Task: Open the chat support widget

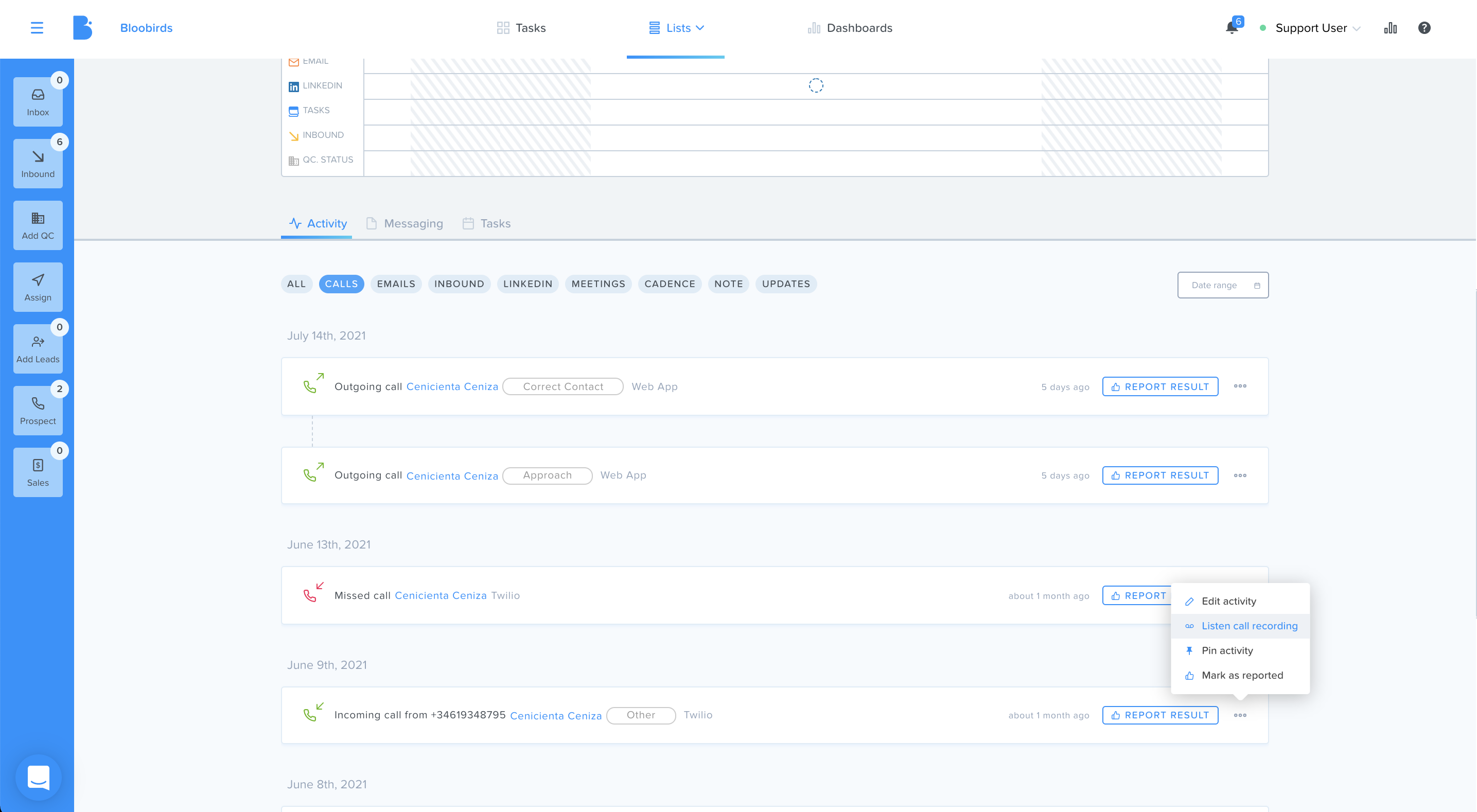Action: 39,778
